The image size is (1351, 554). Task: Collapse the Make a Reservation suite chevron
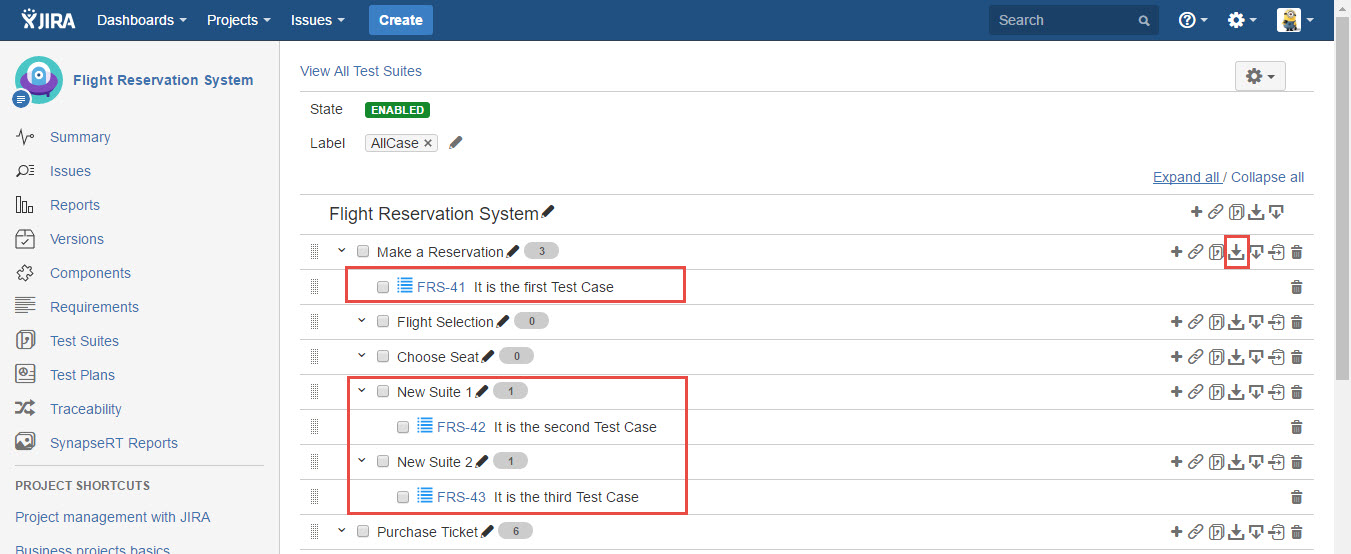[x=342, y=252]
